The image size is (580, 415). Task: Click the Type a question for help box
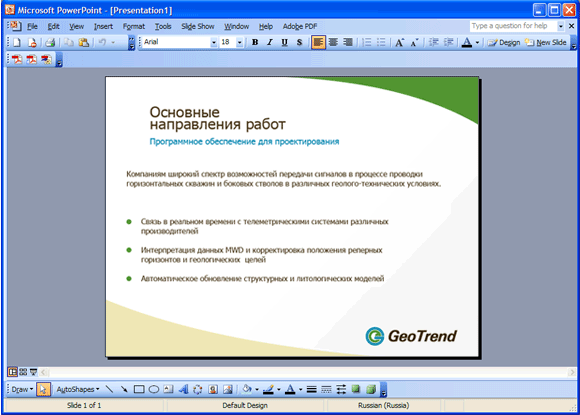(513, 26)
